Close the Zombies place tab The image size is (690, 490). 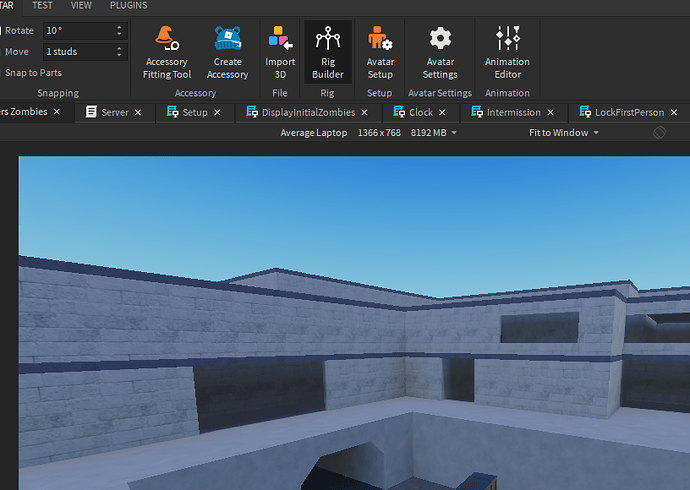click(57, 112)
